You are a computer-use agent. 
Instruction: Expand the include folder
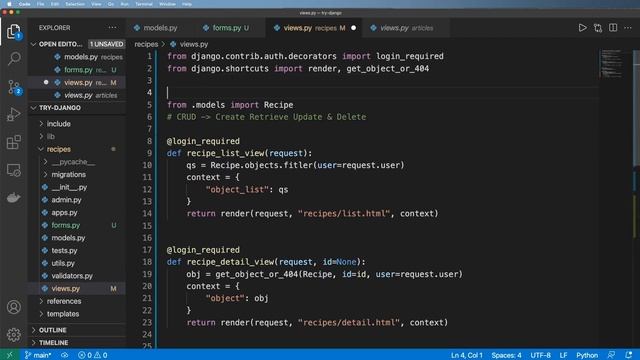click(x=58, y=124)
